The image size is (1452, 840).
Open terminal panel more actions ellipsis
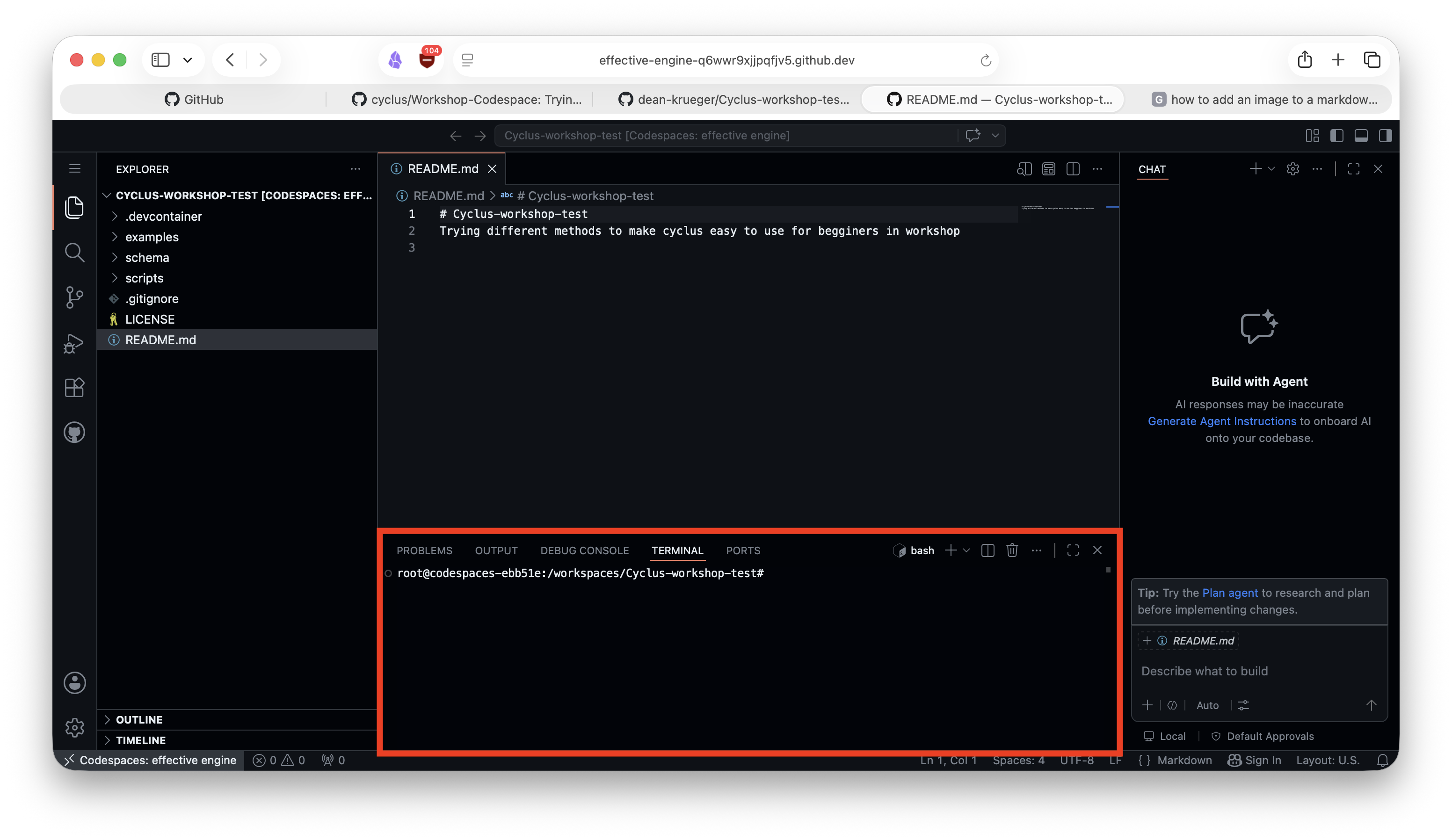(1037, 550)
